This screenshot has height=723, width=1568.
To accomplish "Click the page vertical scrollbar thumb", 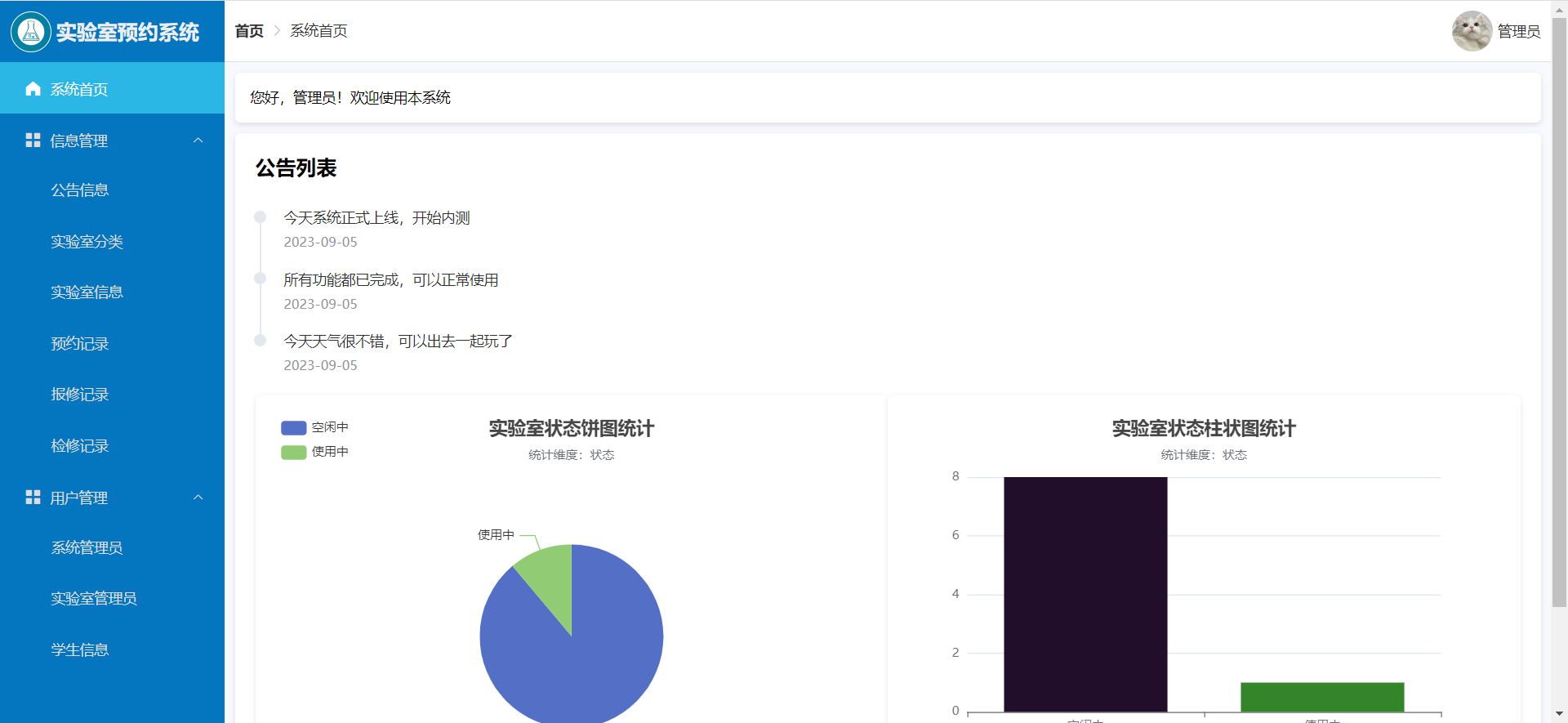I will [1560, 312].
